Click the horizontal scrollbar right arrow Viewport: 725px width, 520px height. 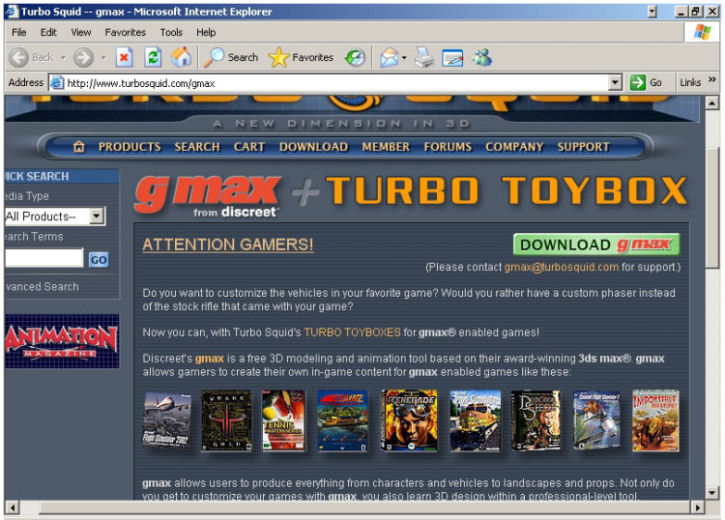[x=697, y=508]
